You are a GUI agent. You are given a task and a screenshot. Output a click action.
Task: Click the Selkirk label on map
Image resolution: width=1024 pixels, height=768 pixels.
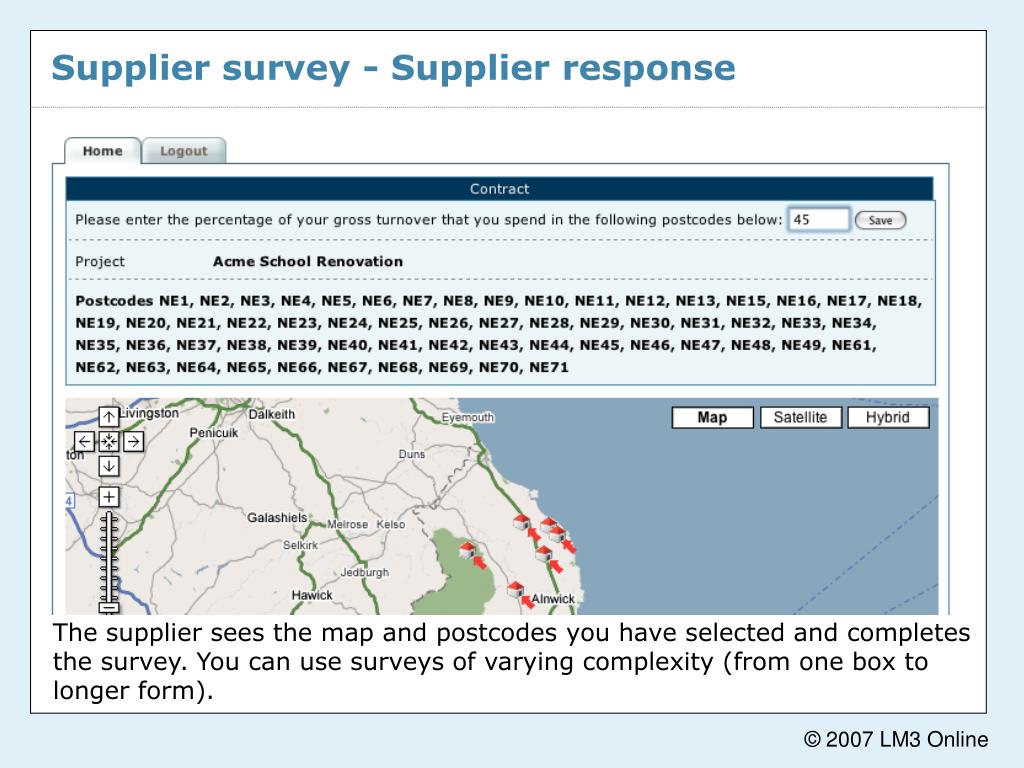(x=300, y=545)
